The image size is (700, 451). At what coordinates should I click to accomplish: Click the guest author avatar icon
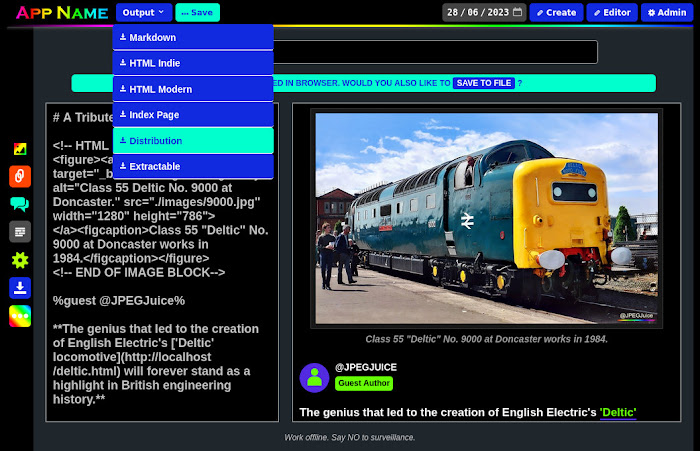tap(314, 377)
